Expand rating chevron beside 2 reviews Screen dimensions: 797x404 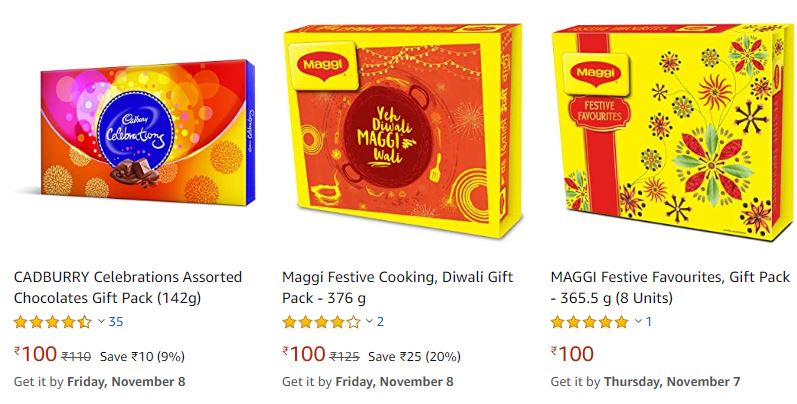click(370, 321)
